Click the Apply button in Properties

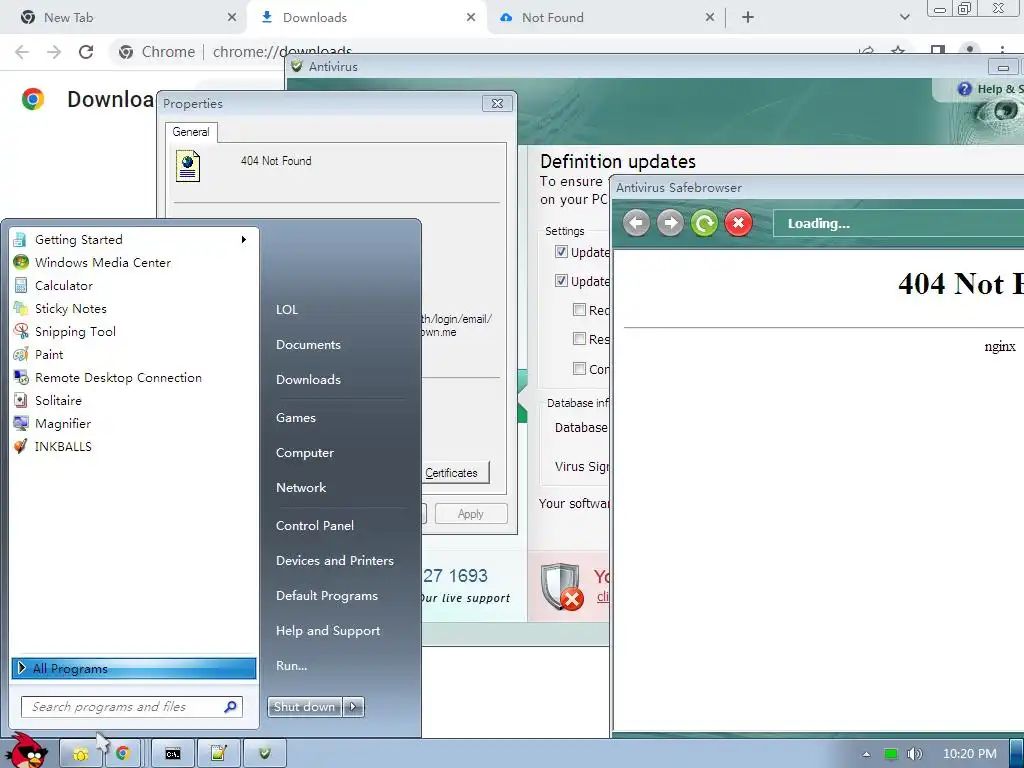[x=471, y=514]
